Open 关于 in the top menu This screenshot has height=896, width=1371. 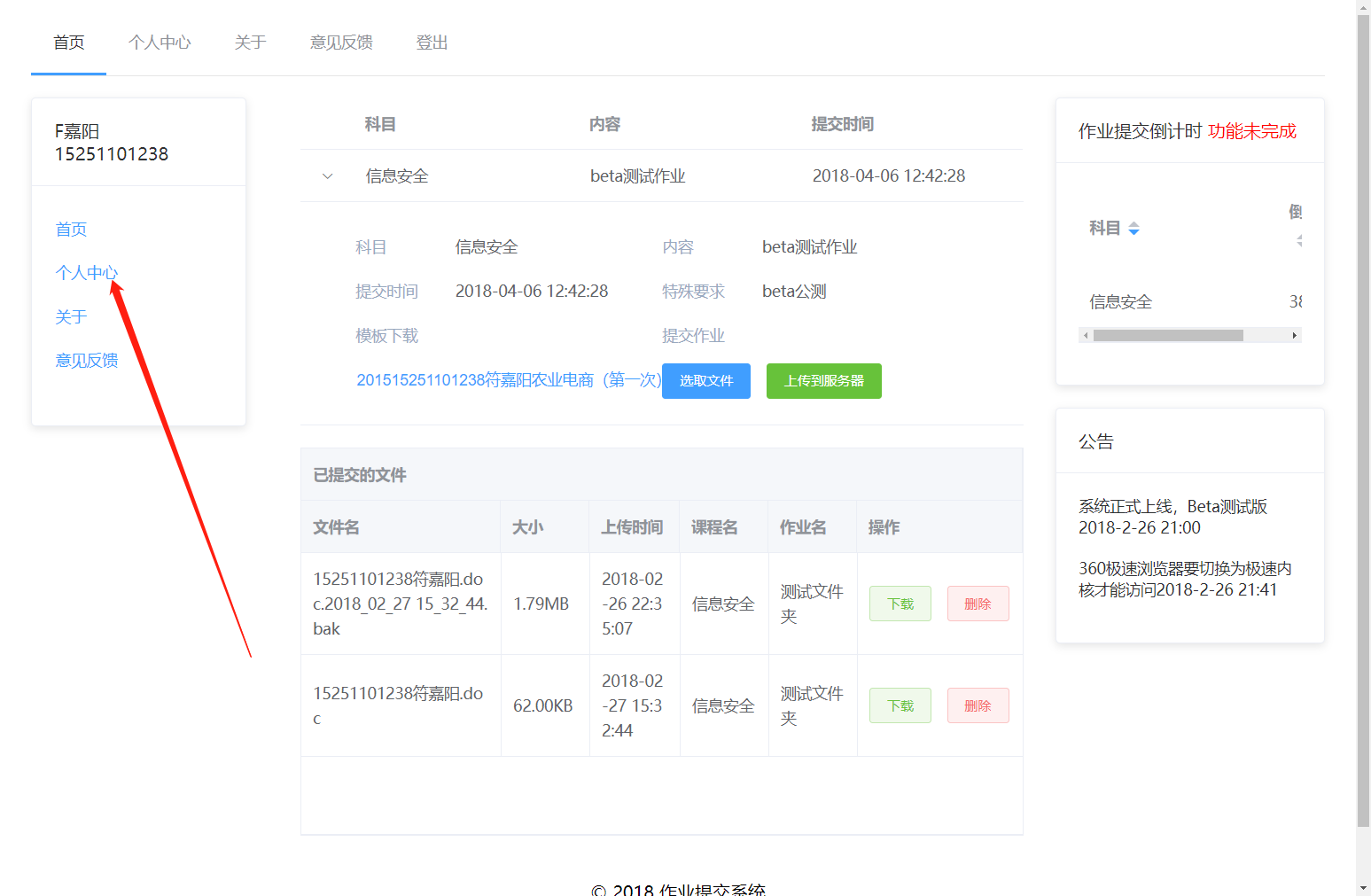(x=250, y=43)
